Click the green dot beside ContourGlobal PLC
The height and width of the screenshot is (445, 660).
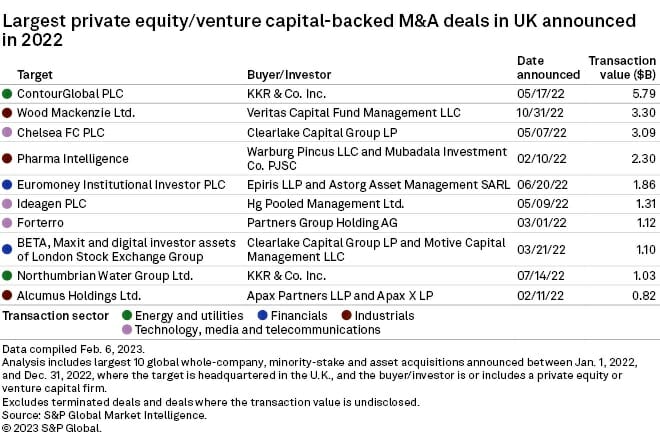[x=8, y=93]
